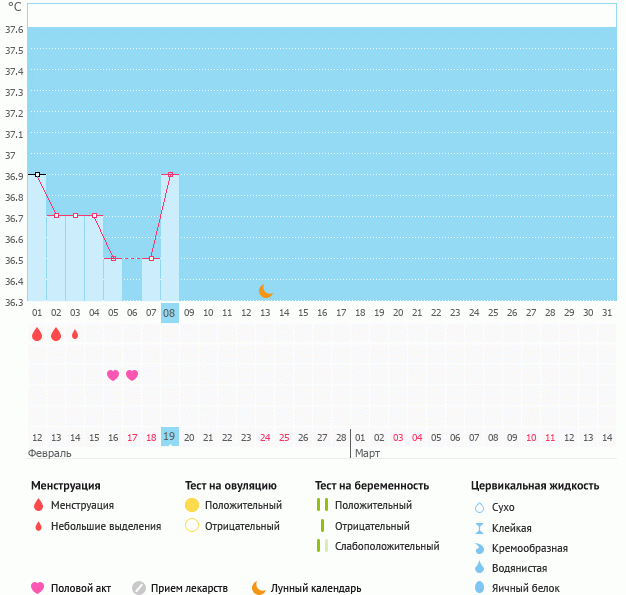Select the highlighted cycle day 08
The width and height of the screenshot is (626, 595).
point(170,313)
